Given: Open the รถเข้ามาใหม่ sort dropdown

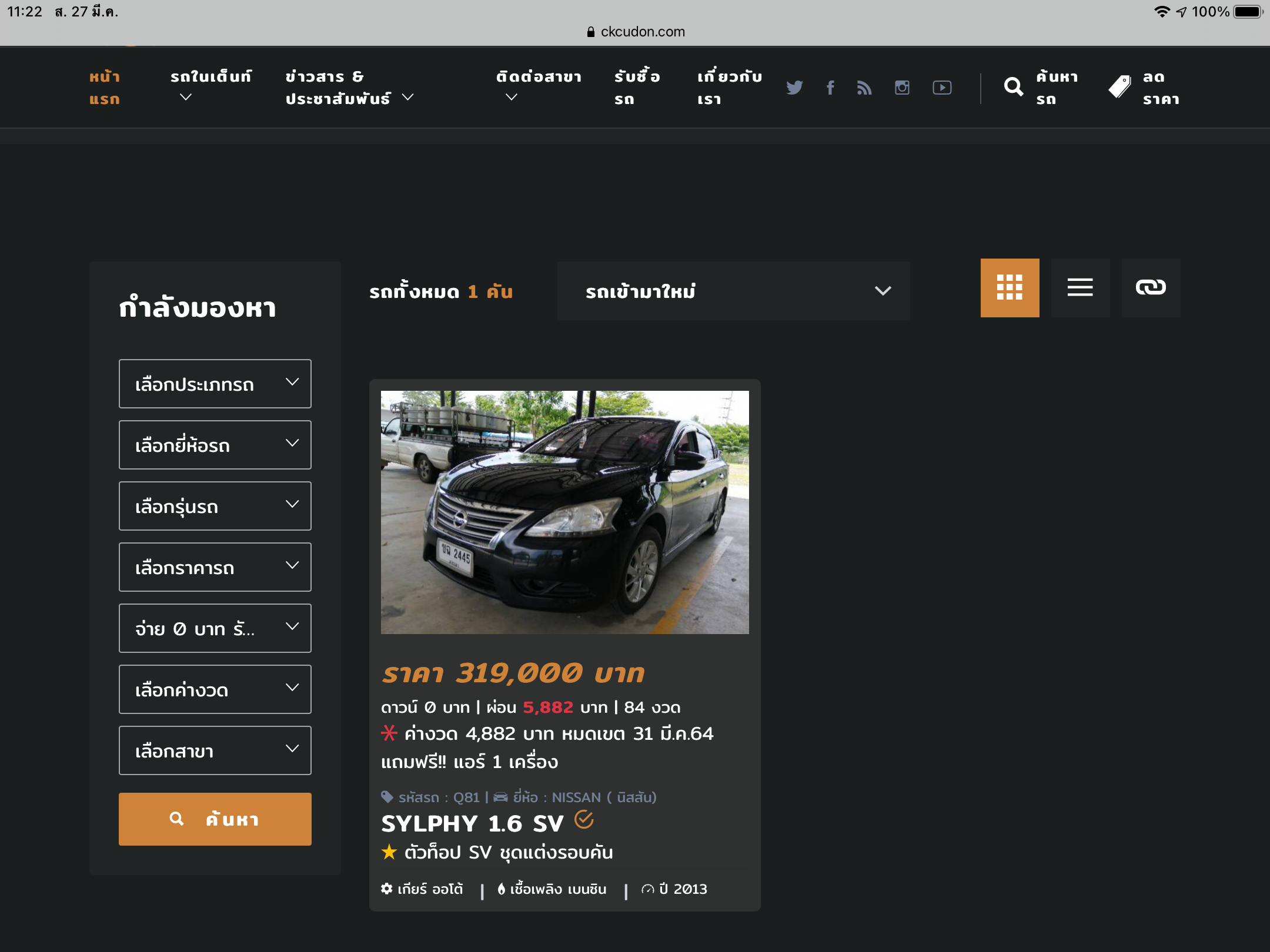Looking at the screenshot, I should pyautogui.click(x=733, y=291).
